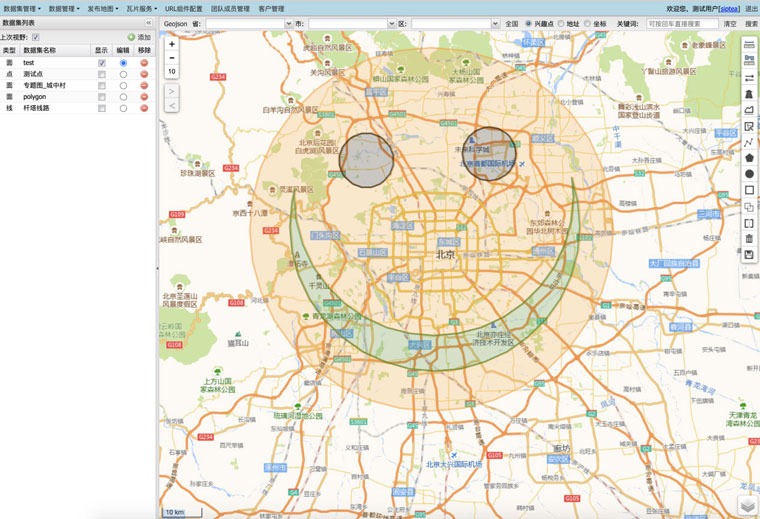Select the draw polyline tool

click(x=749, y=142)
